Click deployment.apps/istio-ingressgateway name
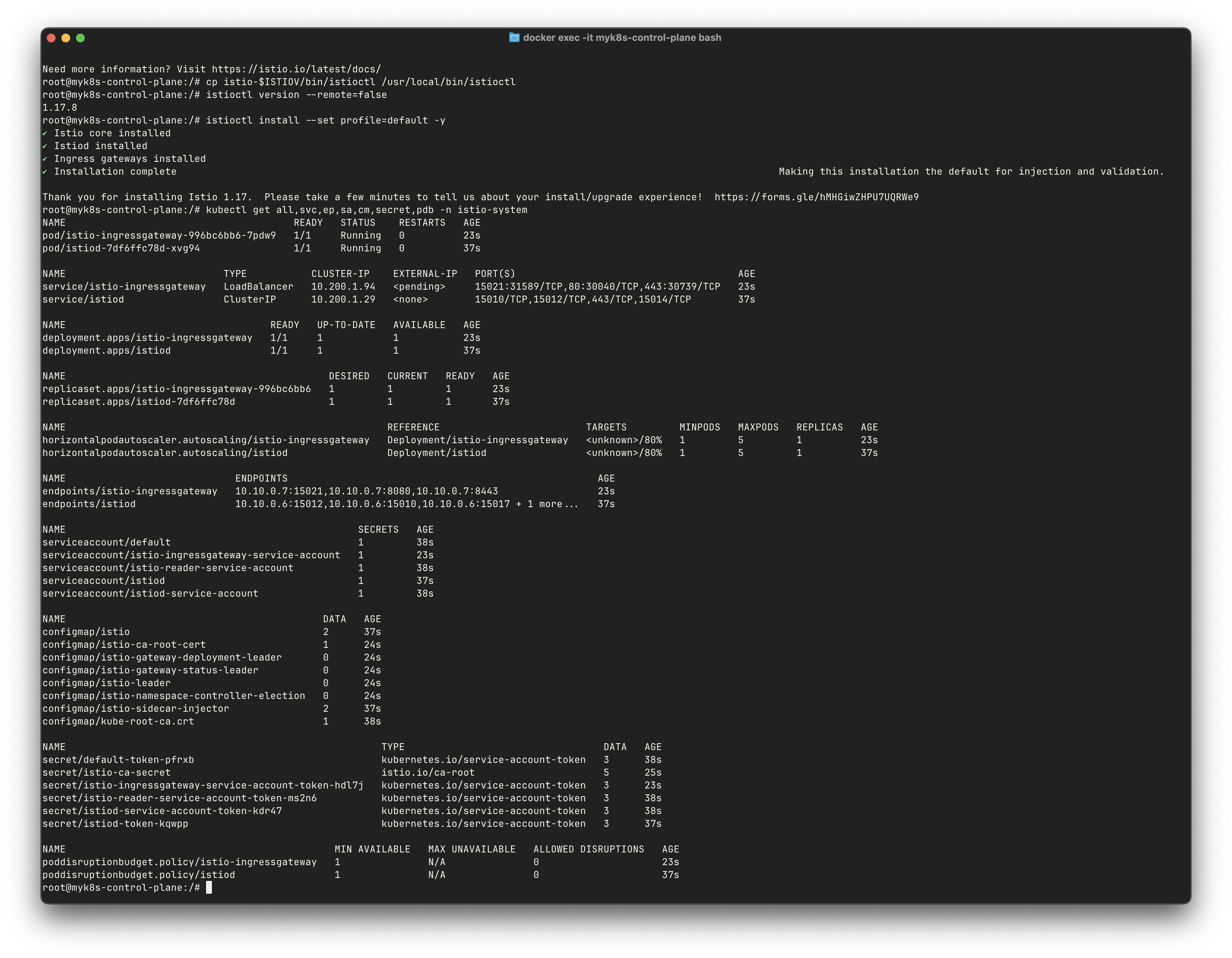The width and height of the screenshot is (1232, 958). 147,337
